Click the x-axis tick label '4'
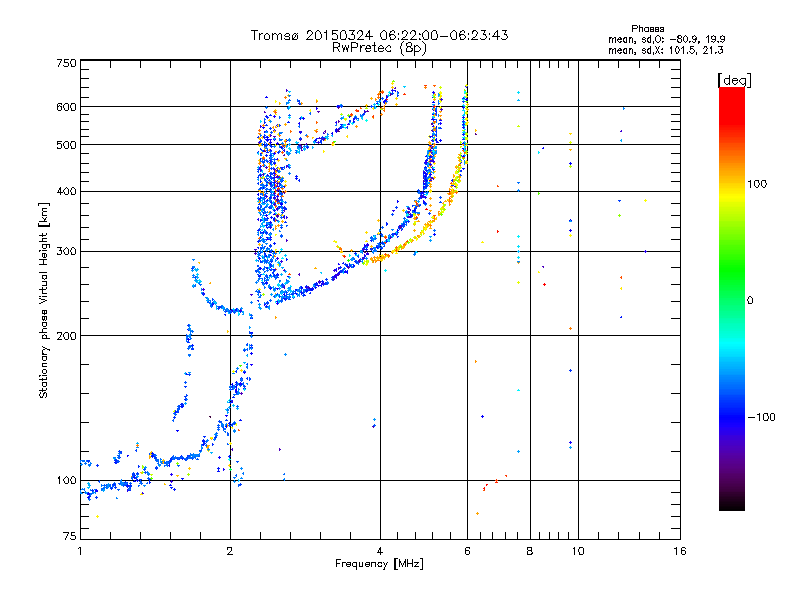 (x=380, y=551)
